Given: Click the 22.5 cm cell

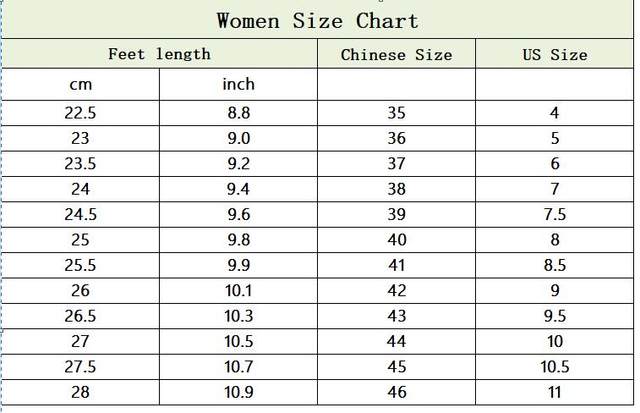Looking at the screenshot, I should [80, 113].
